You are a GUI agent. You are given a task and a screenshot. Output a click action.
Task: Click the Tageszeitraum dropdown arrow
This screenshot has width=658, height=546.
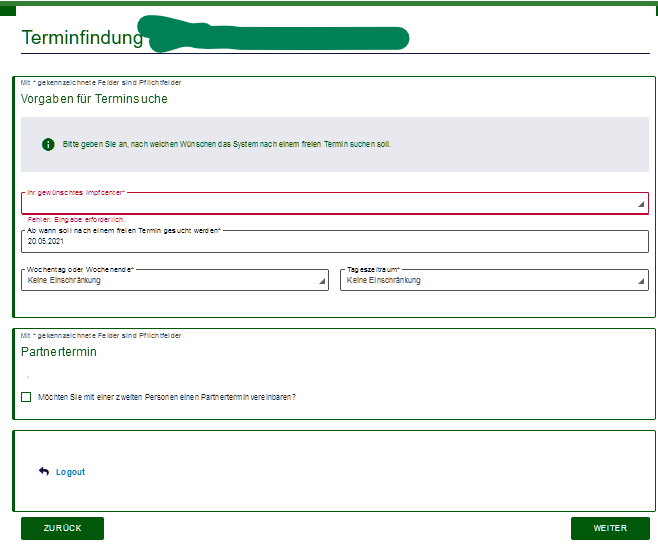641,281
